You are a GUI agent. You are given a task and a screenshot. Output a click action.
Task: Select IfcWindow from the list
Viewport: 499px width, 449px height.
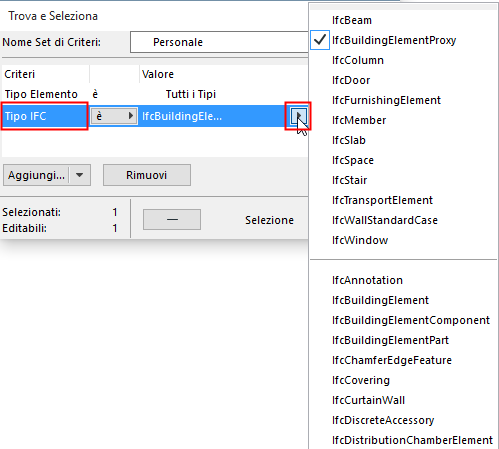pyautogui.click(x=403, y=240)
